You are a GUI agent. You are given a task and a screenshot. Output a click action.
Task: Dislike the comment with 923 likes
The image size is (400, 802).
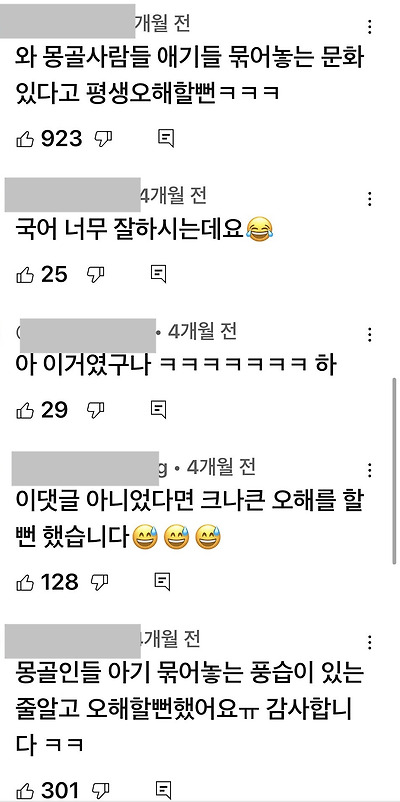click(104, 139)
